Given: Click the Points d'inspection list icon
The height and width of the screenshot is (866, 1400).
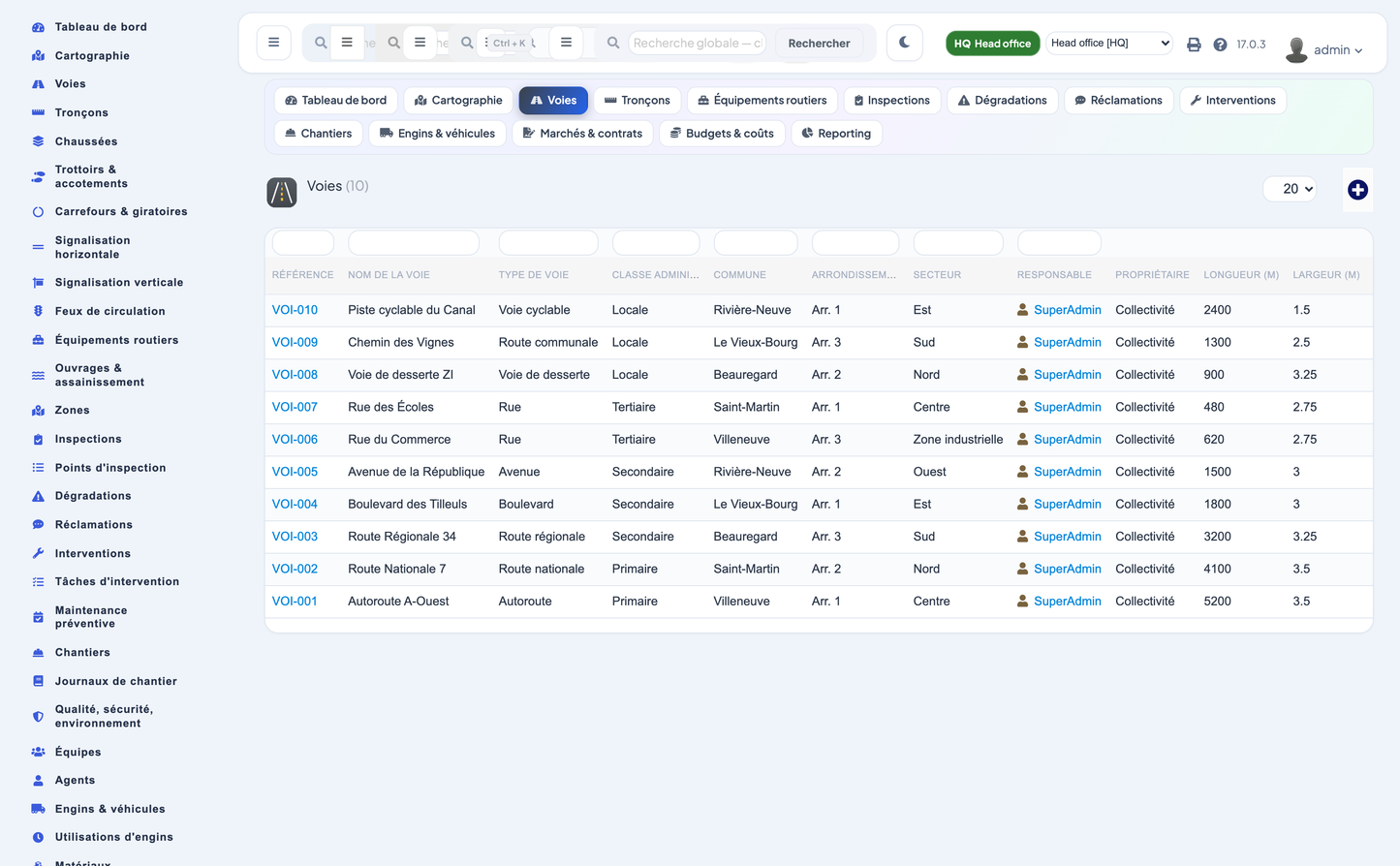Looking at the screenshot, I should point(38,468).
